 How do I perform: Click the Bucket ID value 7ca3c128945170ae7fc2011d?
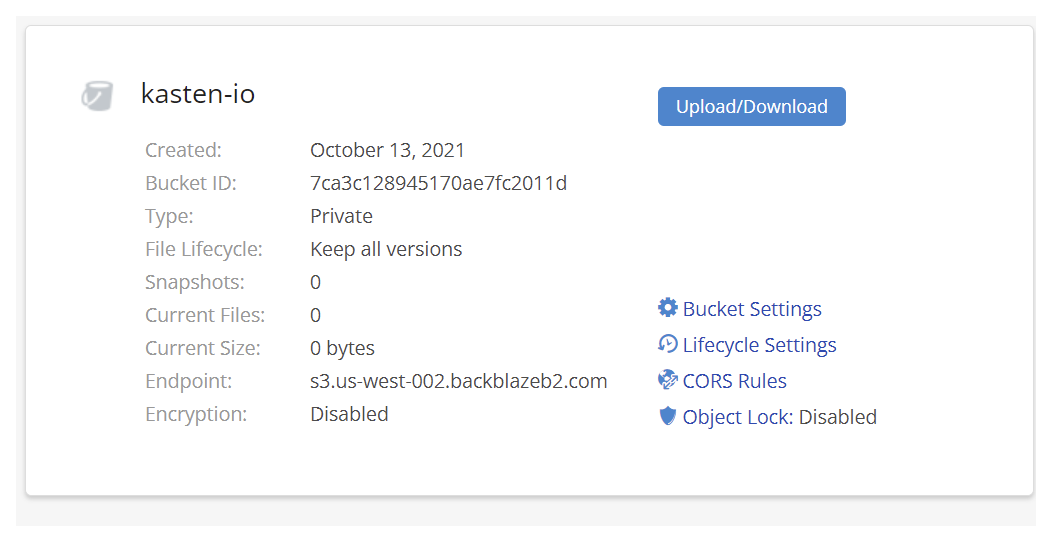tap(438, 183)
